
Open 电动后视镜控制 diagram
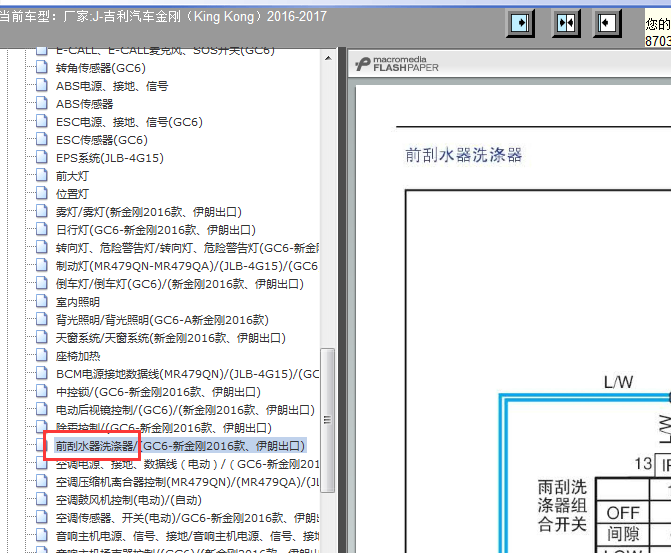pos(185,410)
